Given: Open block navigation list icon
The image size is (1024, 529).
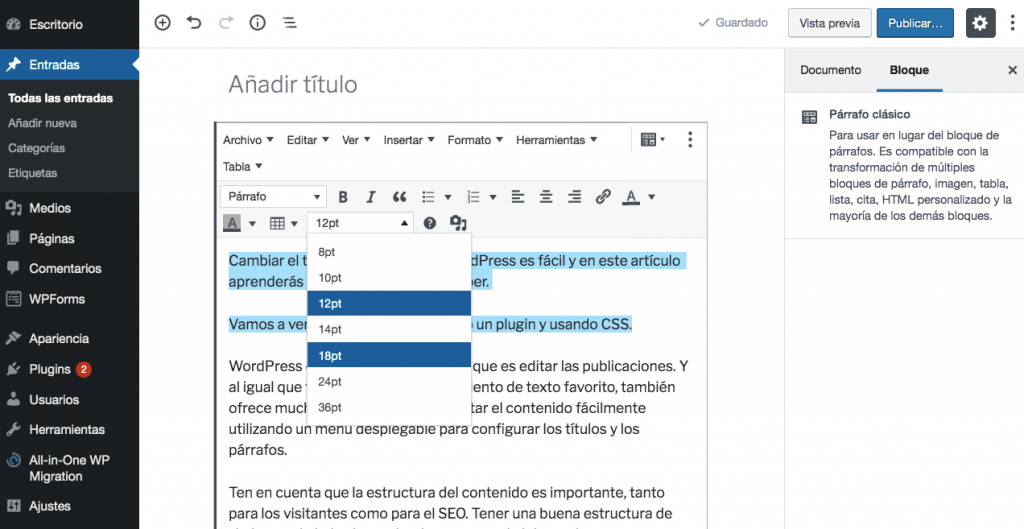Looking at the screenshot, I should pyautogui.click(x=289, y=23).
